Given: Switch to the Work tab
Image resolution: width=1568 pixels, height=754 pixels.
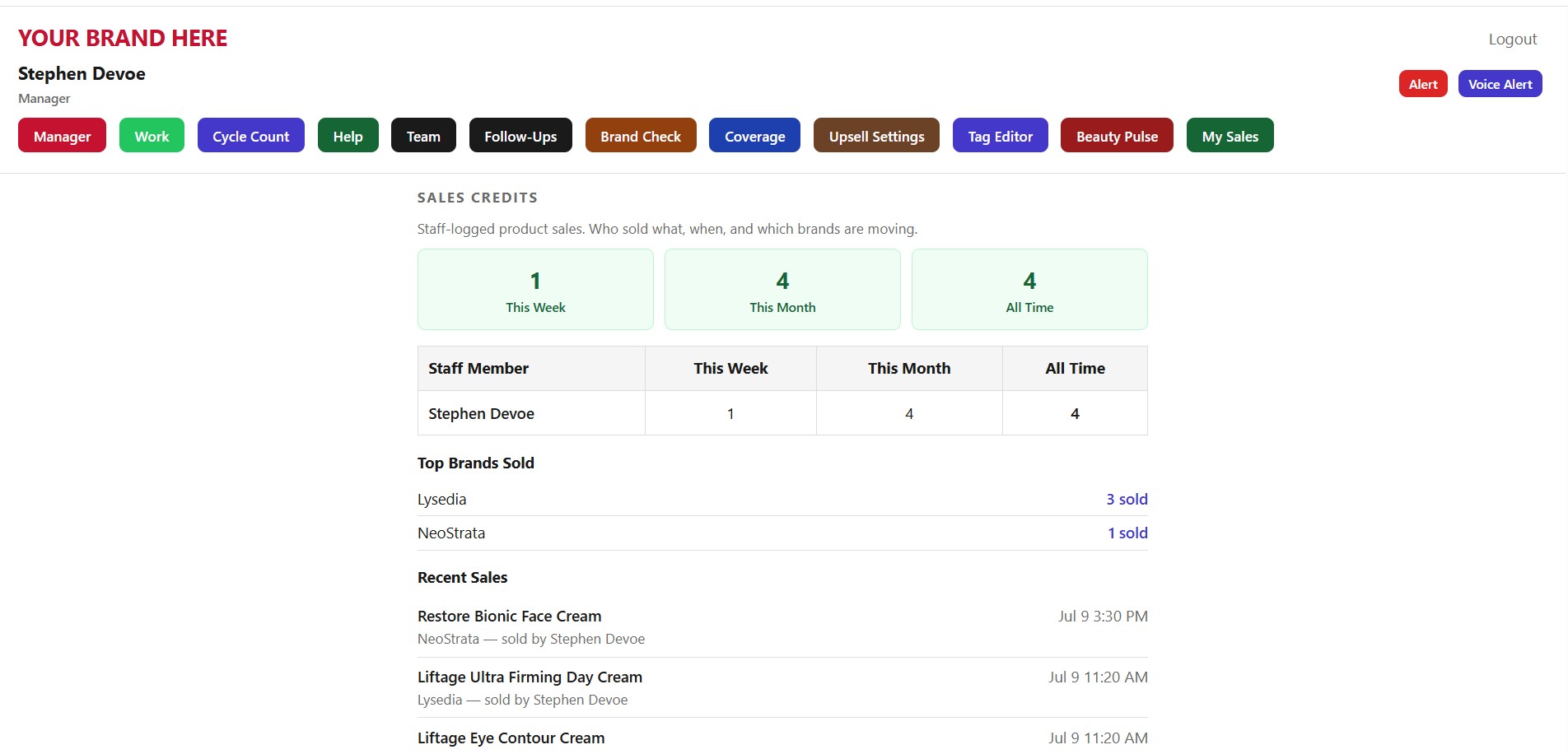Looking at the screenshot, I should (152, 136).
